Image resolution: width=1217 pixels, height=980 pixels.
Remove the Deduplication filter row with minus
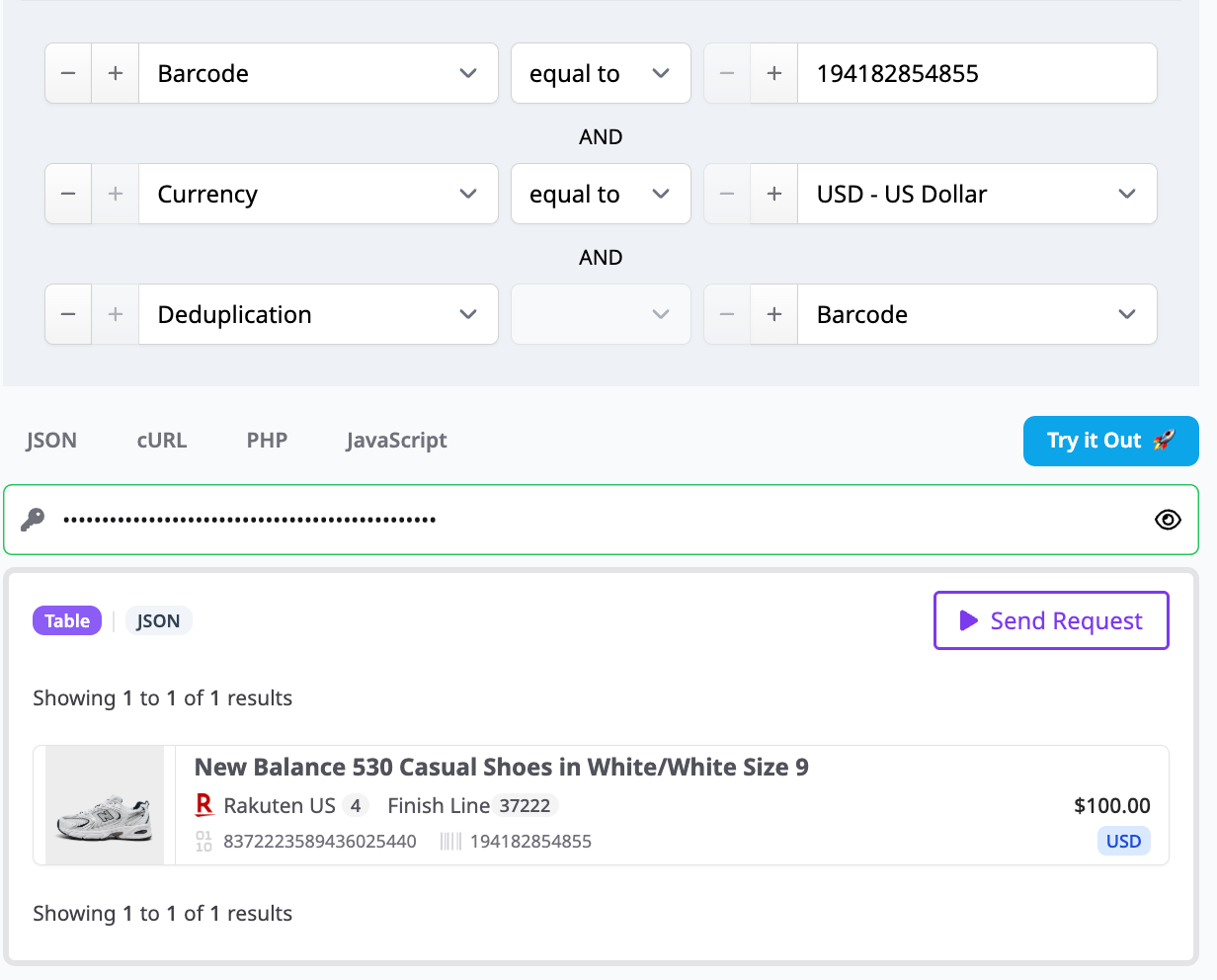(x=68, y=314)
